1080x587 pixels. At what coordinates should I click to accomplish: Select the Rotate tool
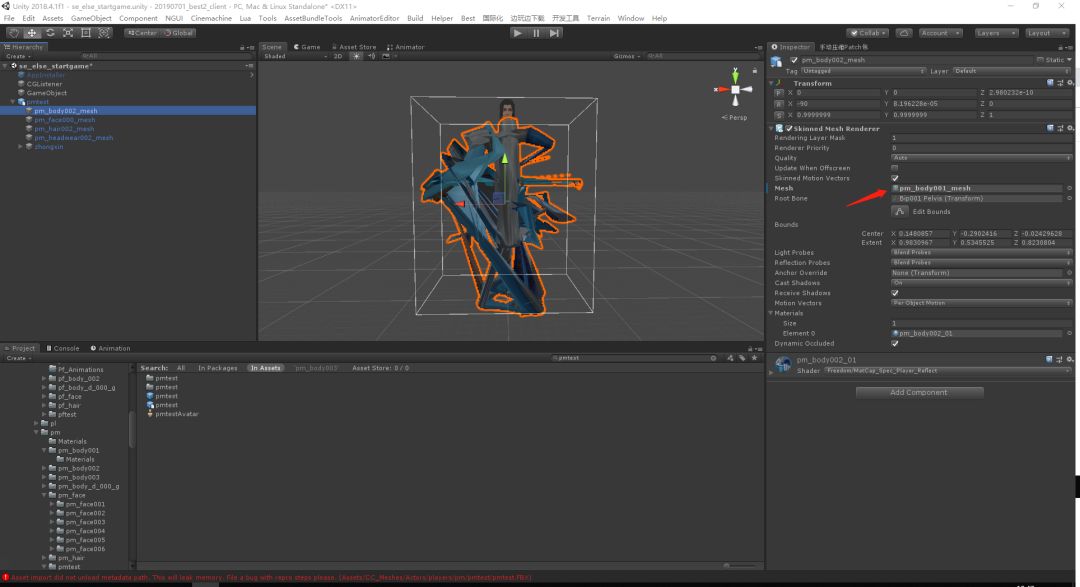tap(50, 33)
